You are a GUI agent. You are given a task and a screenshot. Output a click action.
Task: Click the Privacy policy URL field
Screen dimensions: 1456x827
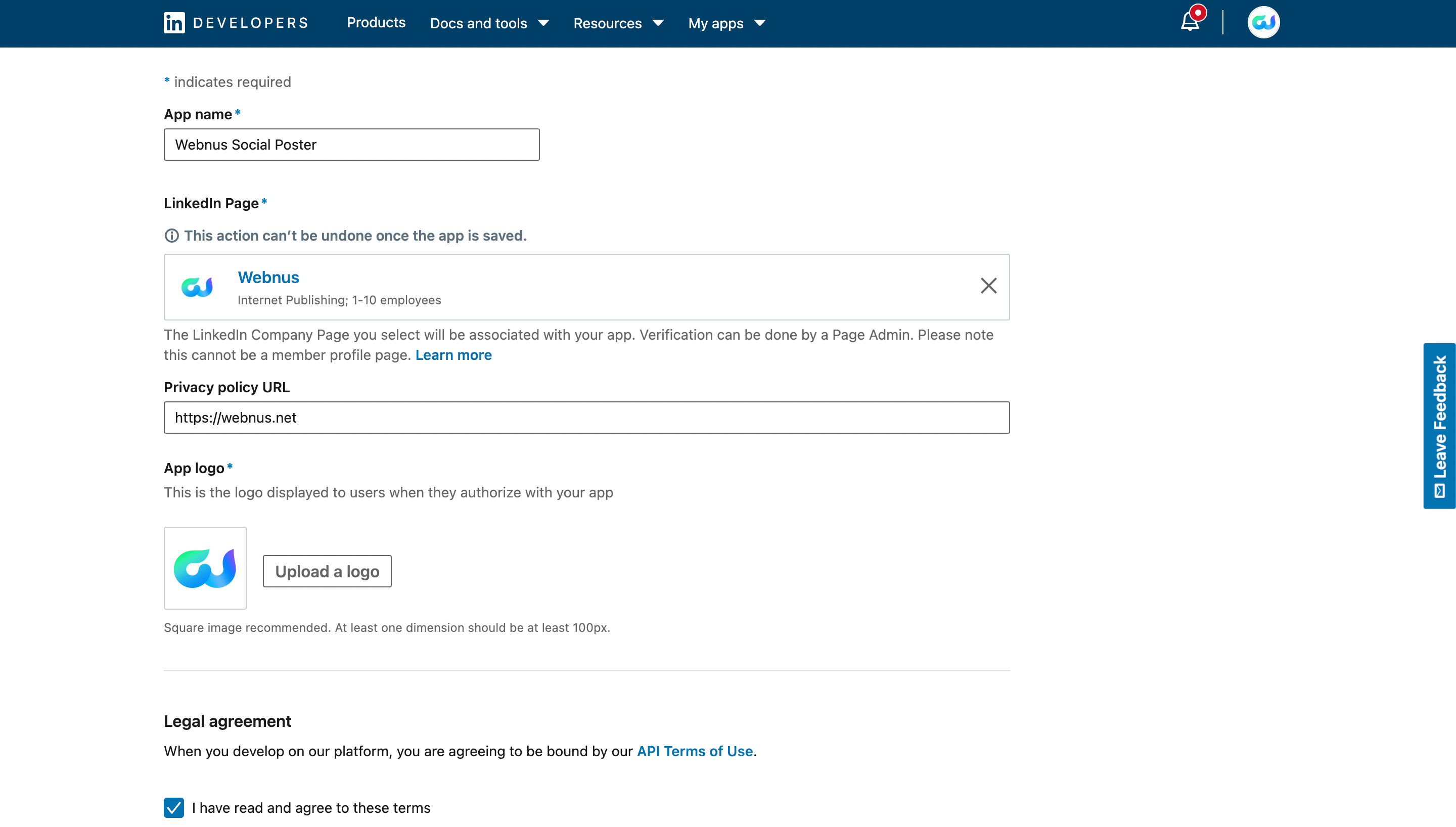586,418
